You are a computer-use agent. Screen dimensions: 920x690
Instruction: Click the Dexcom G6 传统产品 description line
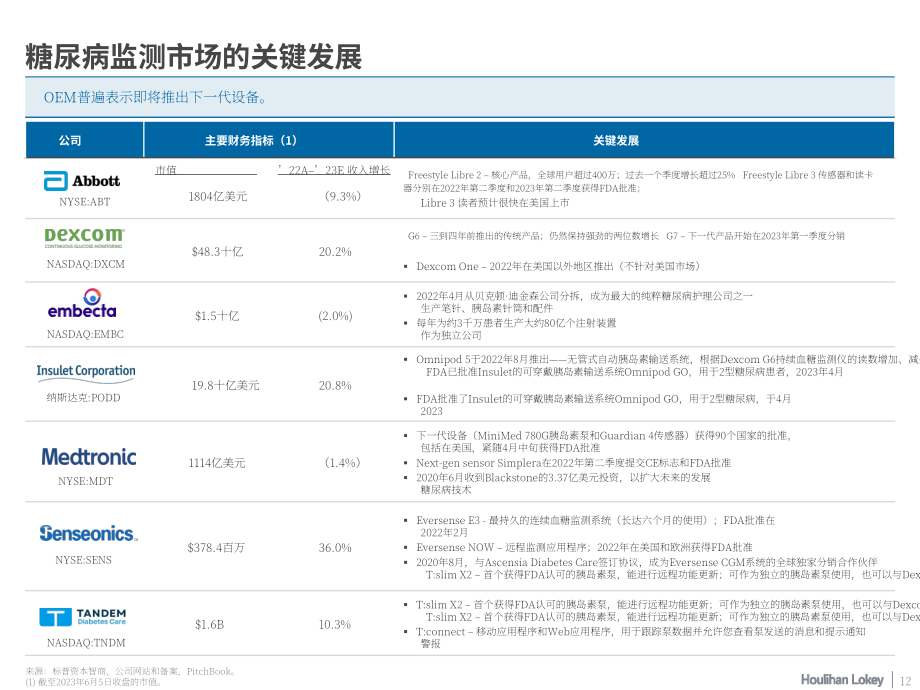point(626,236)
